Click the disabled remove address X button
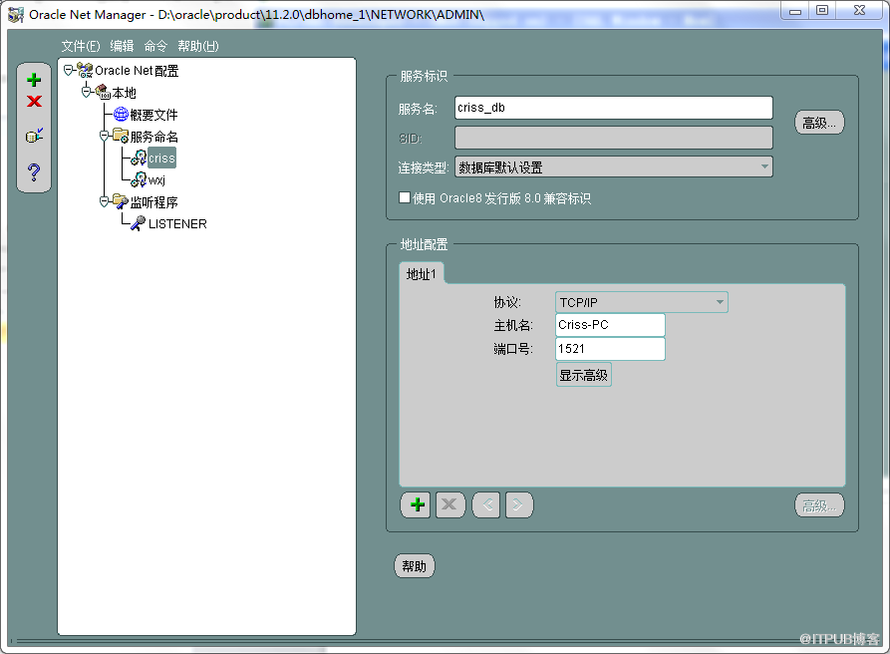The image size is (890, 654). click(x=450, y=505)
